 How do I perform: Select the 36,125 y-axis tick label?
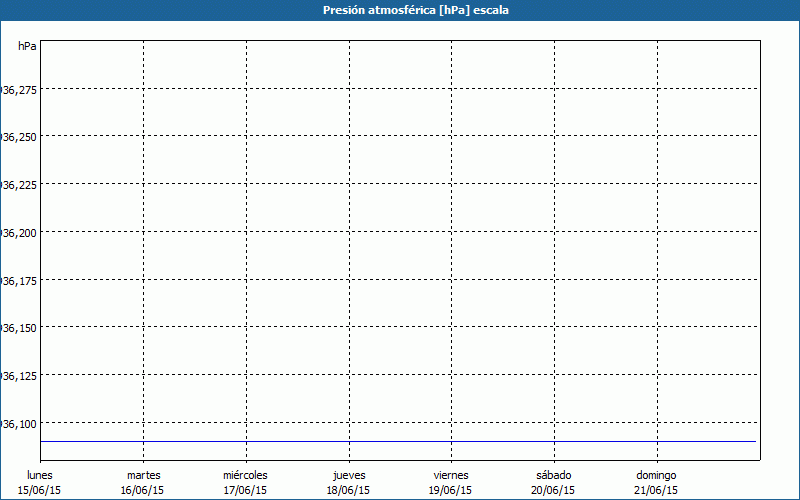(x=19, y=376)
